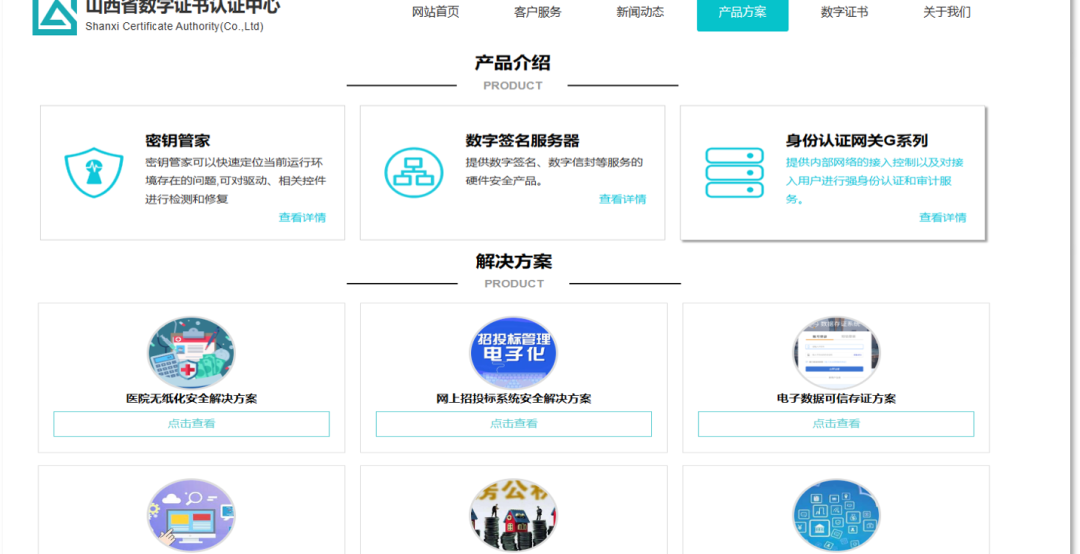Open the 客户服务 menu item
Viewport: 1080px width, 554px height.
point(538,12)
